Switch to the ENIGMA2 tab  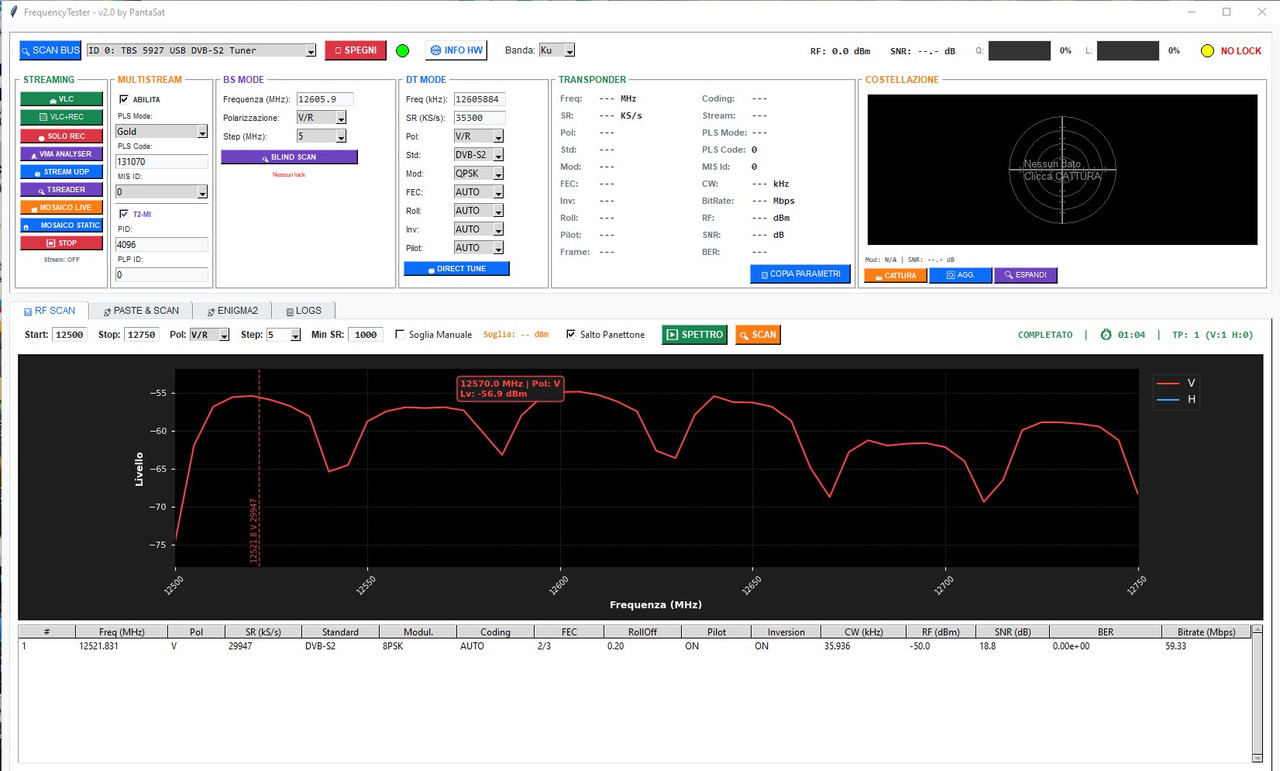click(x=231, y=310)
